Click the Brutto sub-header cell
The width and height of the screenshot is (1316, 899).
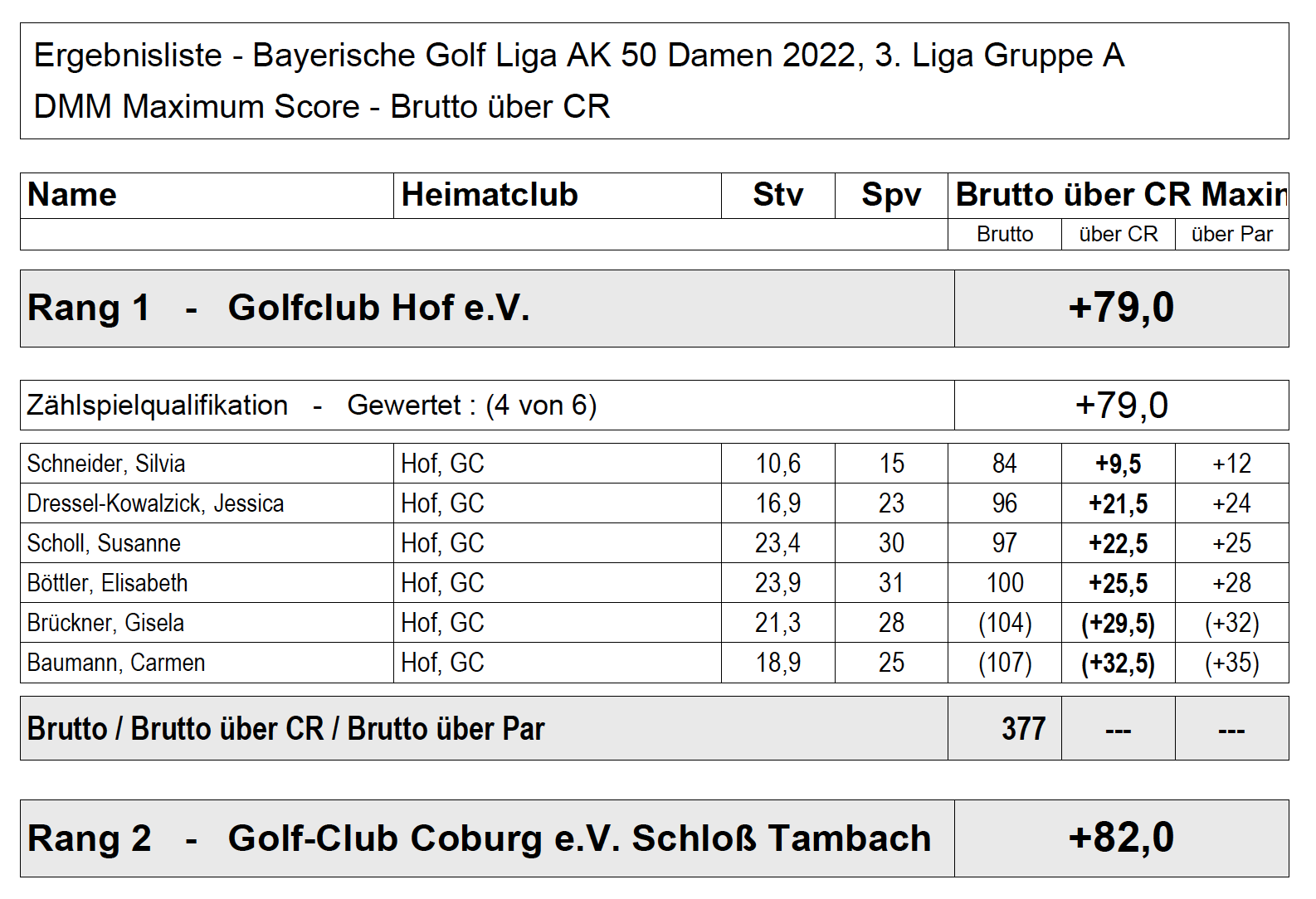[1005, 235]
